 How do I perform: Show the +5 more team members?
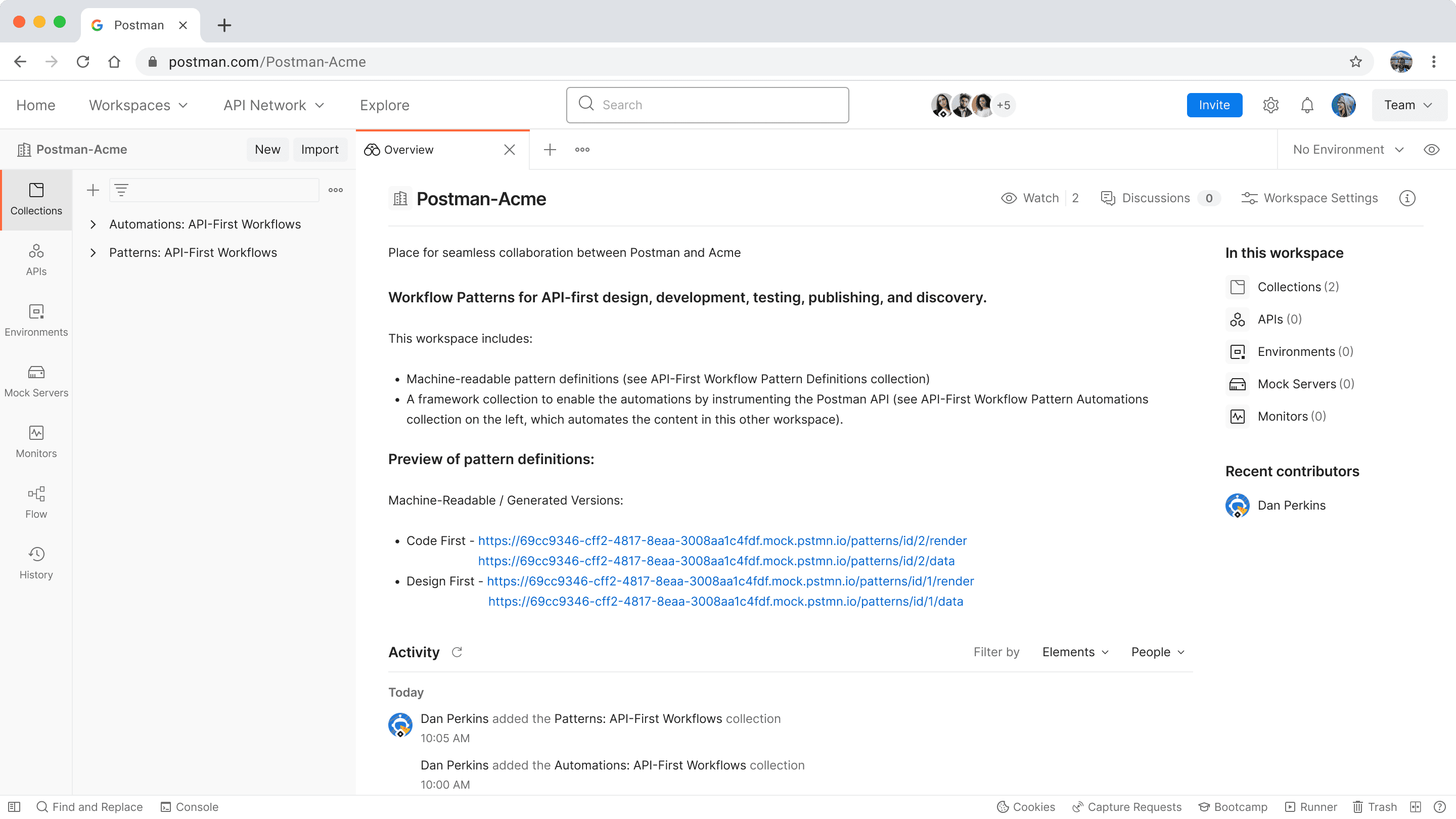(x=1003, y=105)
